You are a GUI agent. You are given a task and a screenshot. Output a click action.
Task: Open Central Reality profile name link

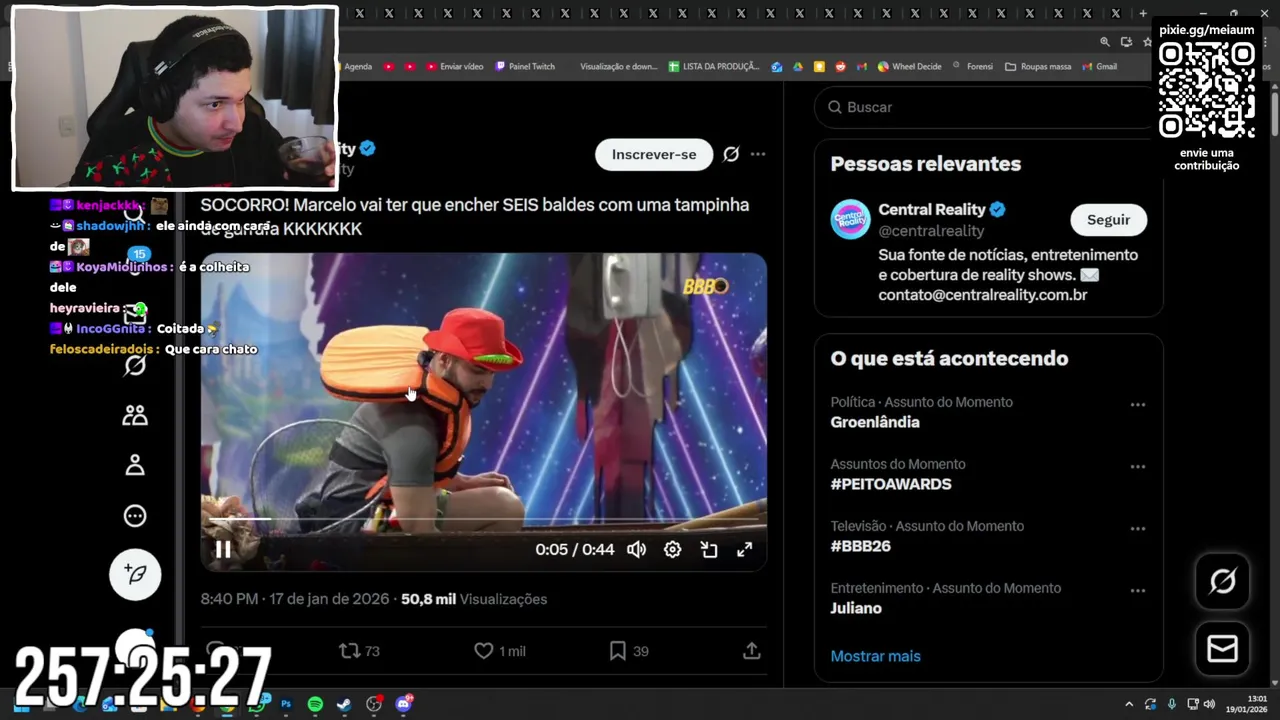(x=932, y=209)
